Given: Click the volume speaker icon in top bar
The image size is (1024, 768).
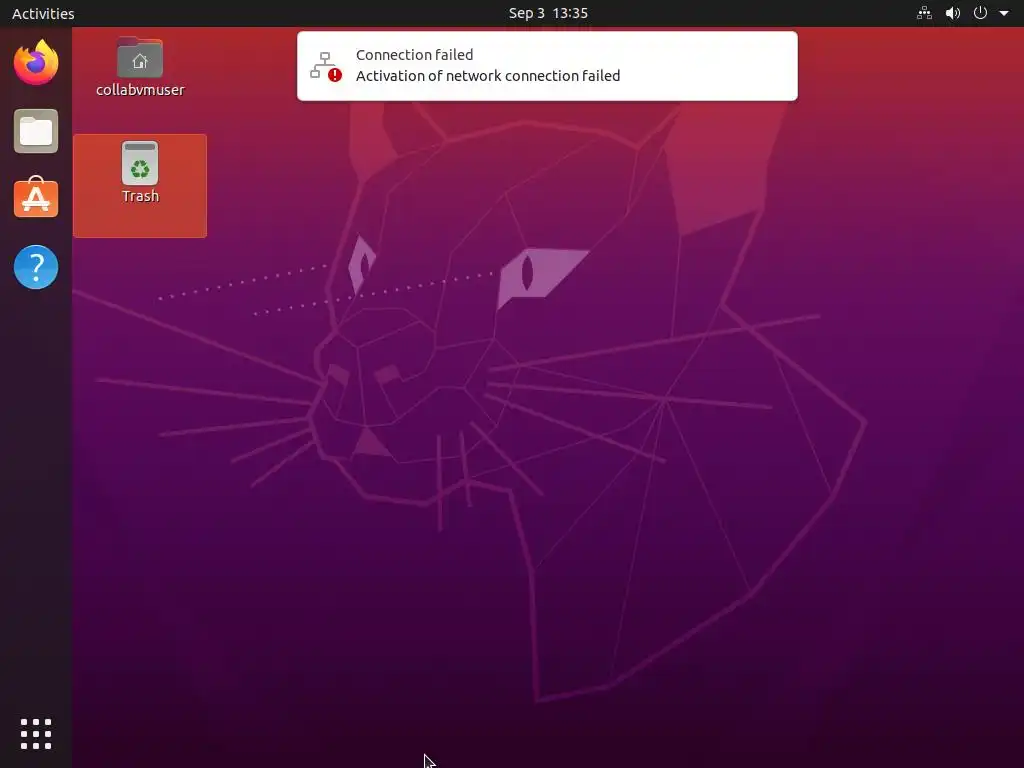Looking at the screenshot, I should (953, 13).
